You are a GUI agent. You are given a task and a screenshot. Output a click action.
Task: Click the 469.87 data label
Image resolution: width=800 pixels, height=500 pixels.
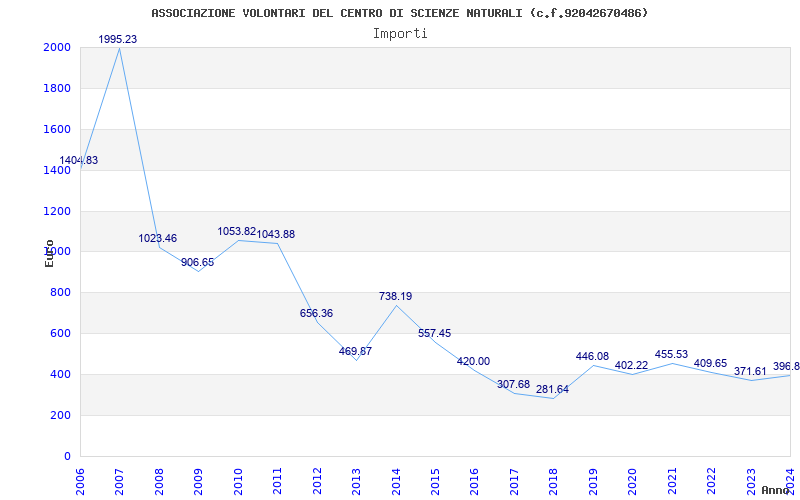pyautogui.click(x=356, y=351)
